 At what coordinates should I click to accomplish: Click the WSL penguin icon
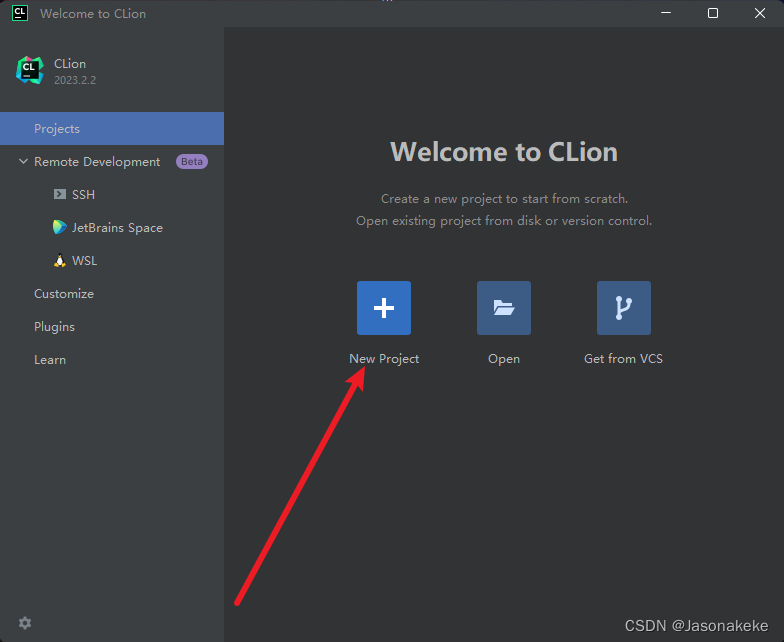[60, 260]
